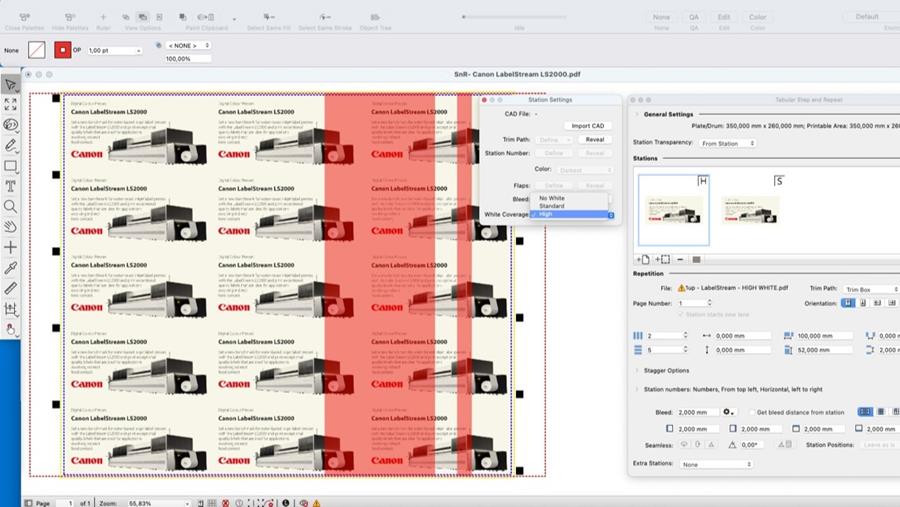Image resolution: width=900 pixels, height=507 pixels.
Task: Add a new station from file icon
Action: (643, 260)
